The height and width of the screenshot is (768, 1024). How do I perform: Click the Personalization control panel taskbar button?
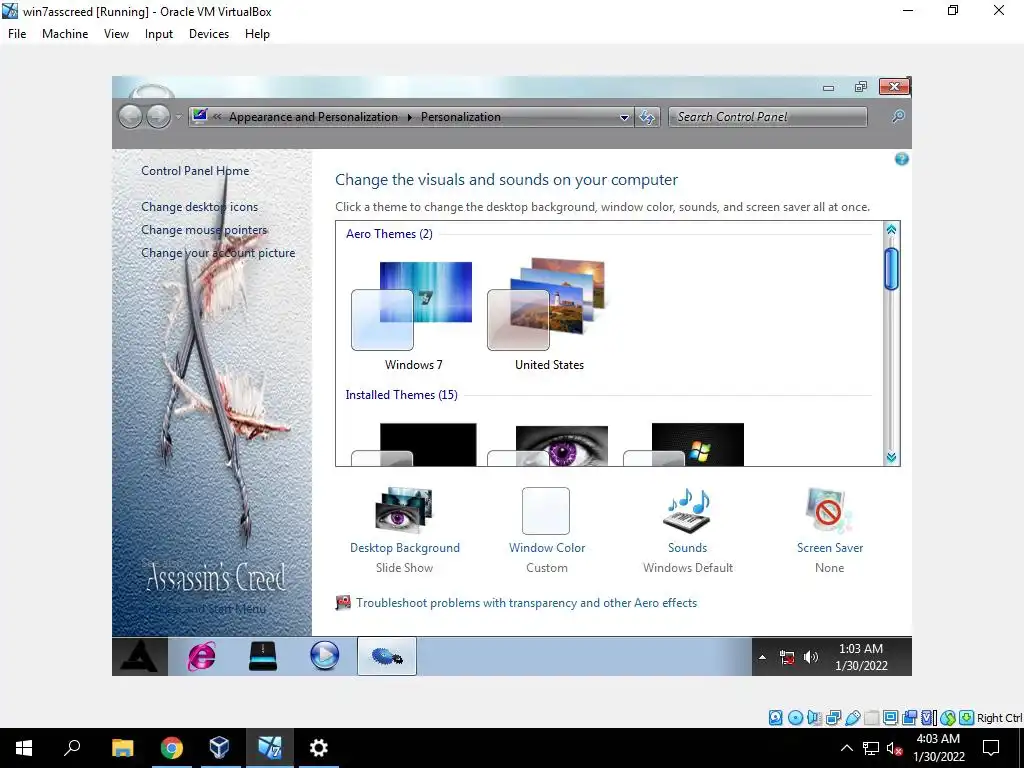tap(387, 656)
